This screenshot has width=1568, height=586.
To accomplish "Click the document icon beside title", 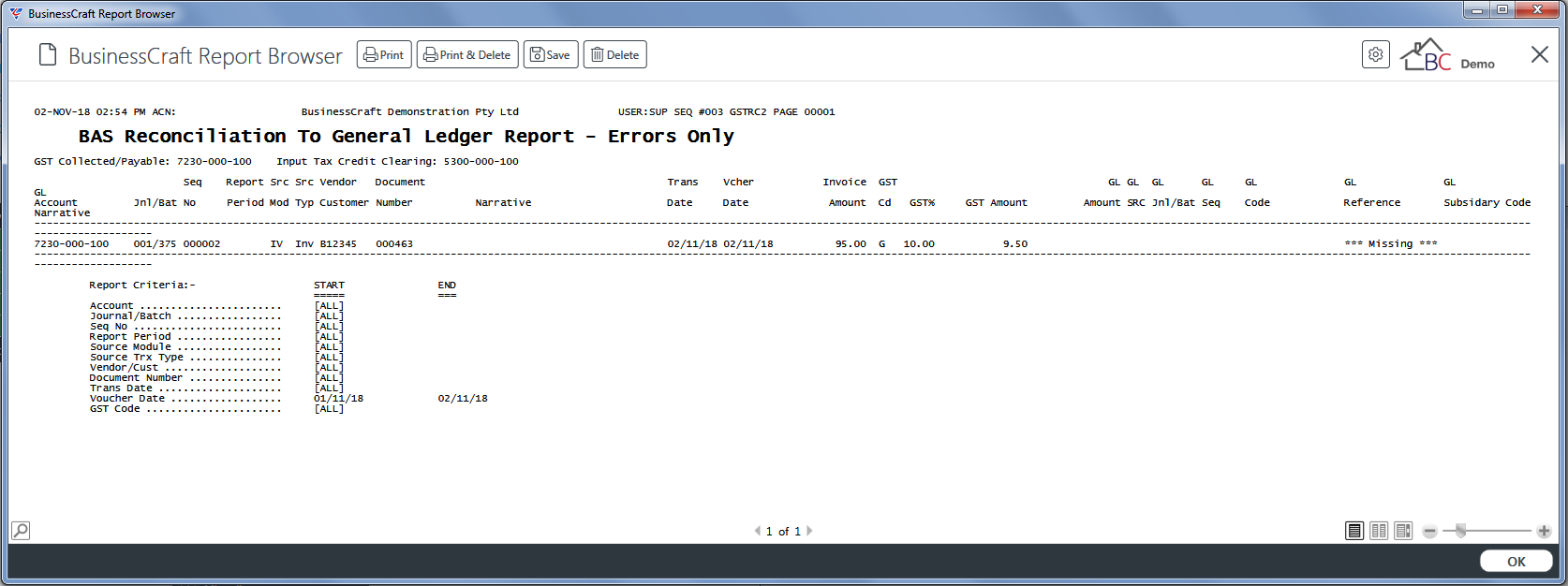I will (48, 55).
